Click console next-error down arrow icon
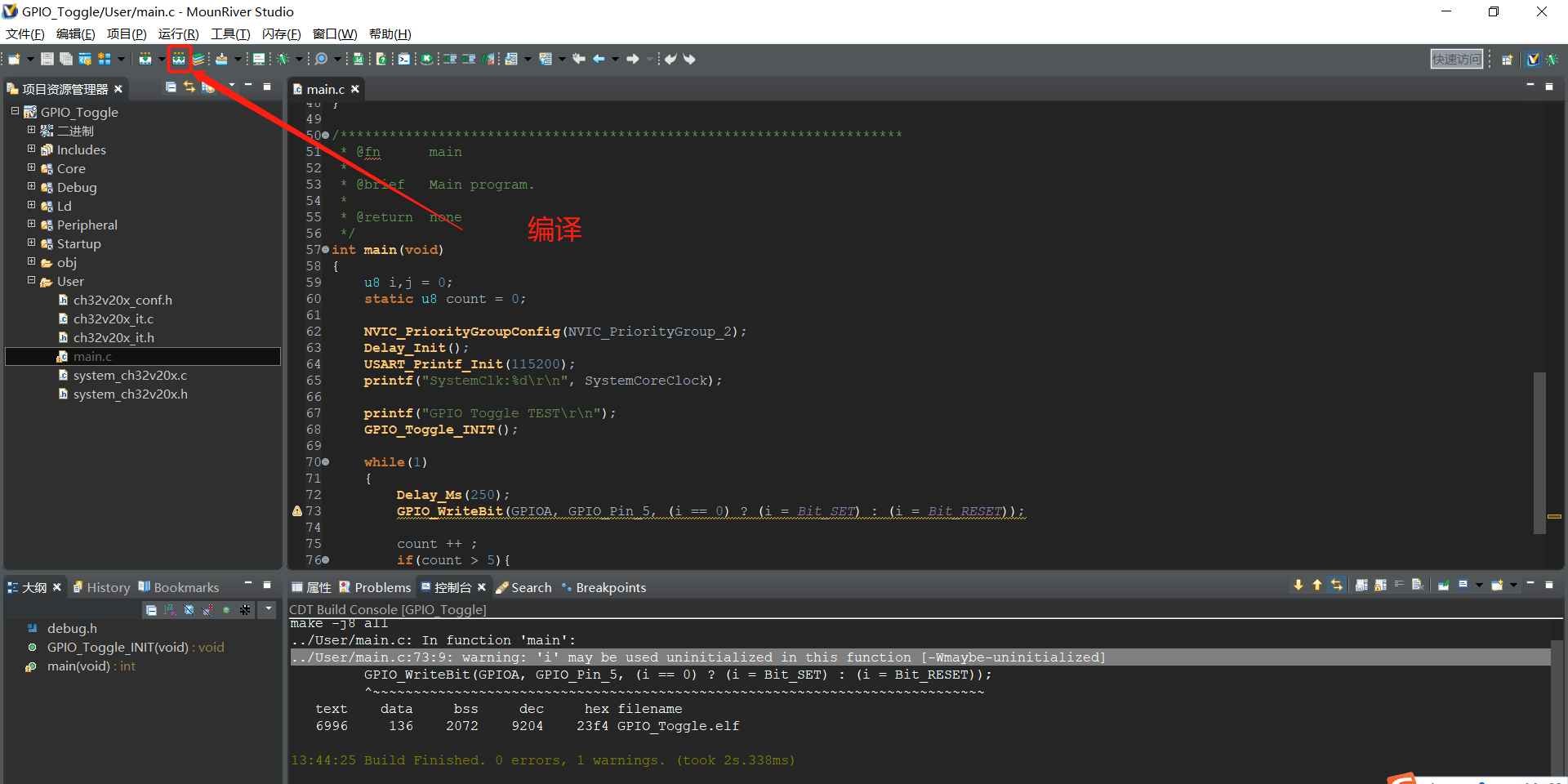 point(1298,585)
